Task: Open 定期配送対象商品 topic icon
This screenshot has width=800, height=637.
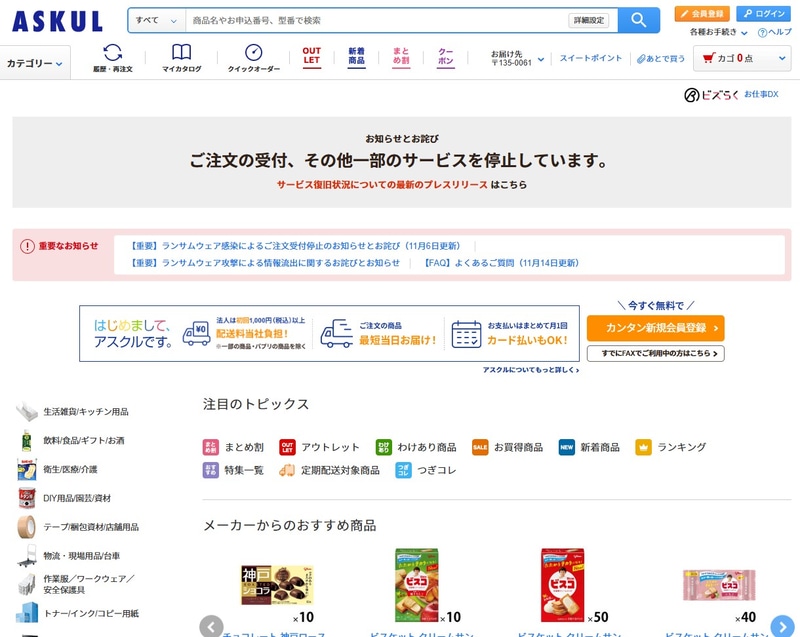Action: tap(287, 470)
